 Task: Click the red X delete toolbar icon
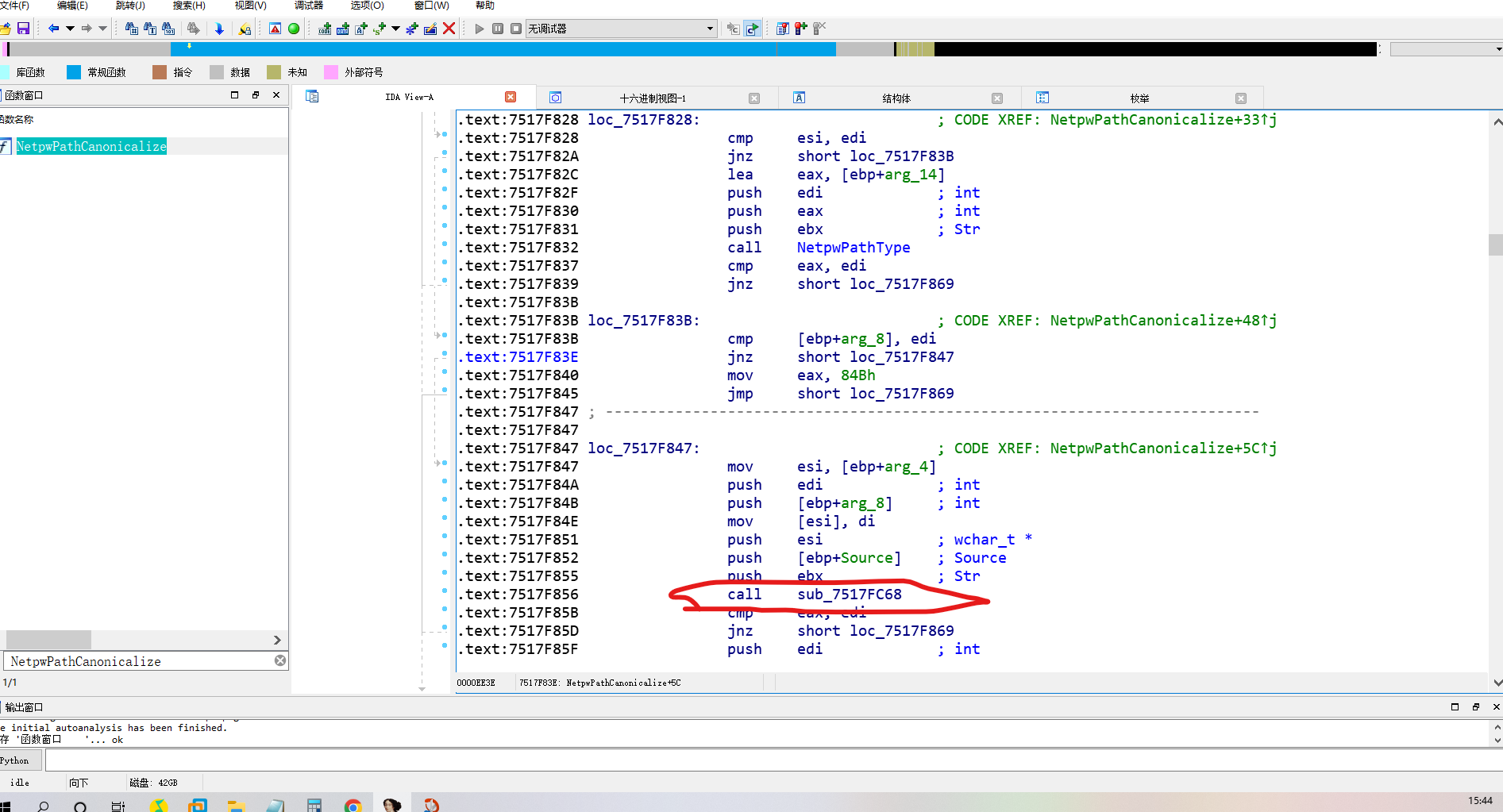point(449,29)
